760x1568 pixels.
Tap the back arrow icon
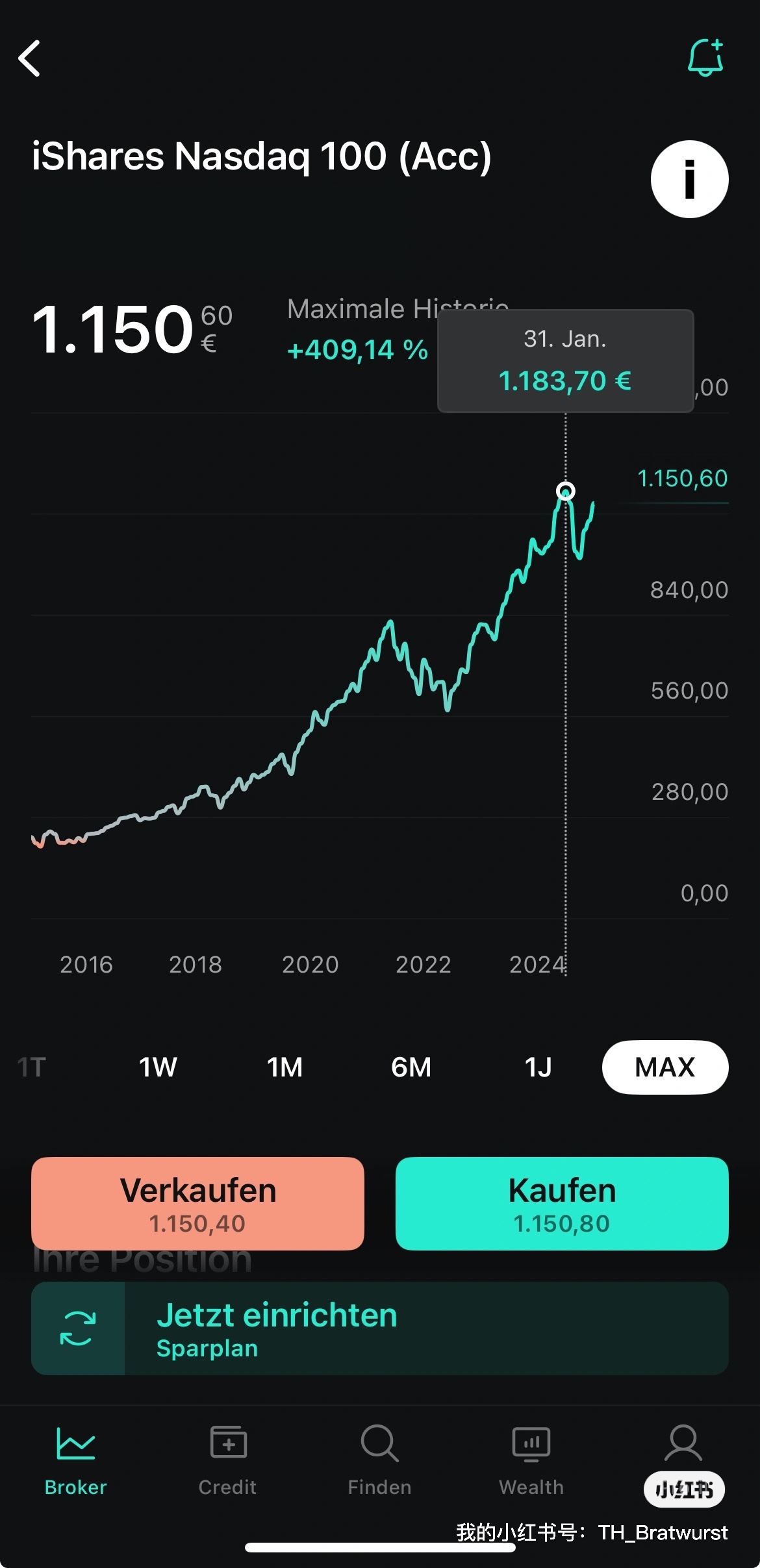30,58
